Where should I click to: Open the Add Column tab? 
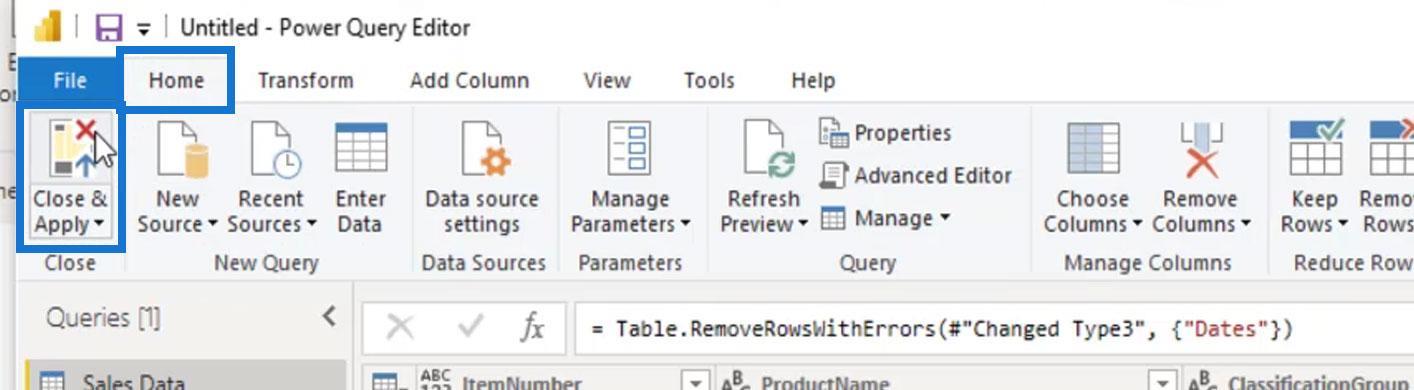[469, 81]
